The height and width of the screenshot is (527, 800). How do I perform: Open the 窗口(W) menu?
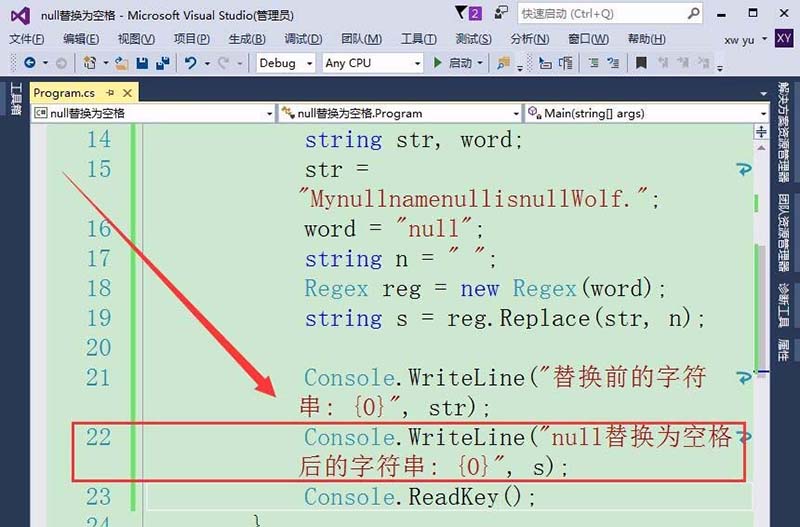(x=588, y=39)
